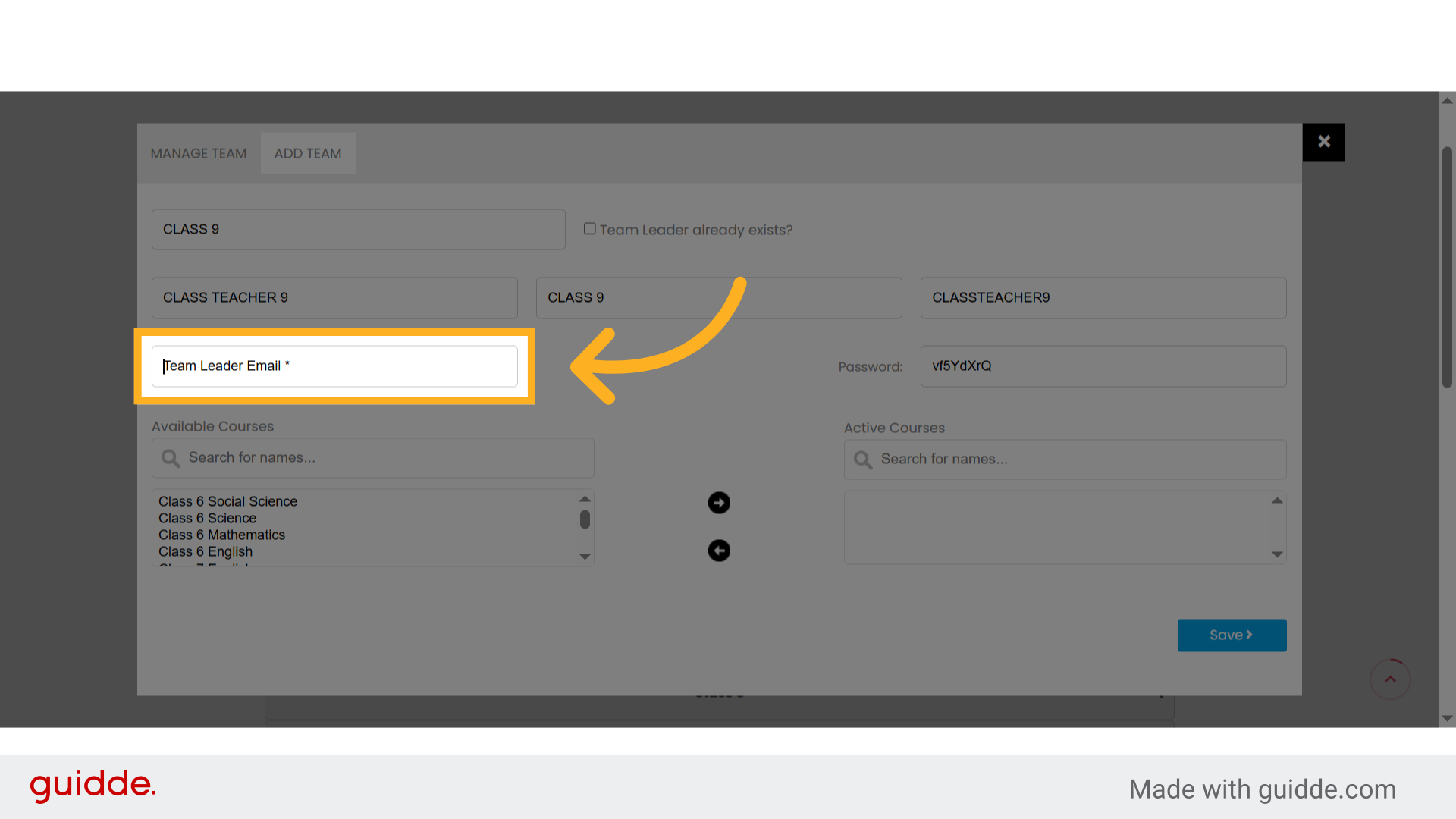Click the Available Courses list scrollbar thumb
Viewport: 1456px width, 819px height.
point(584,520)
